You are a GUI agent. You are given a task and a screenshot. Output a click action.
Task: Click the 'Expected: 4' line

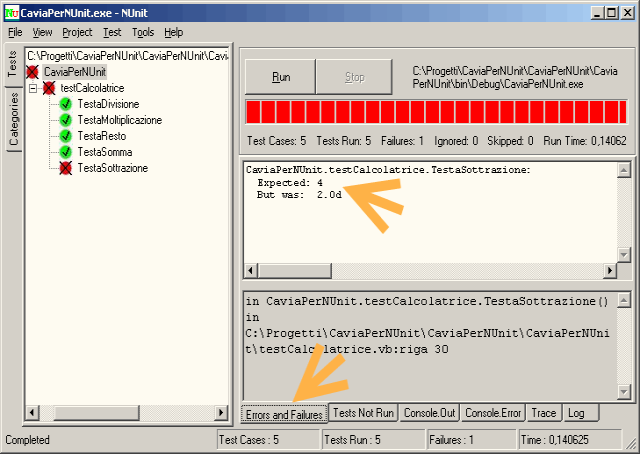290,182
